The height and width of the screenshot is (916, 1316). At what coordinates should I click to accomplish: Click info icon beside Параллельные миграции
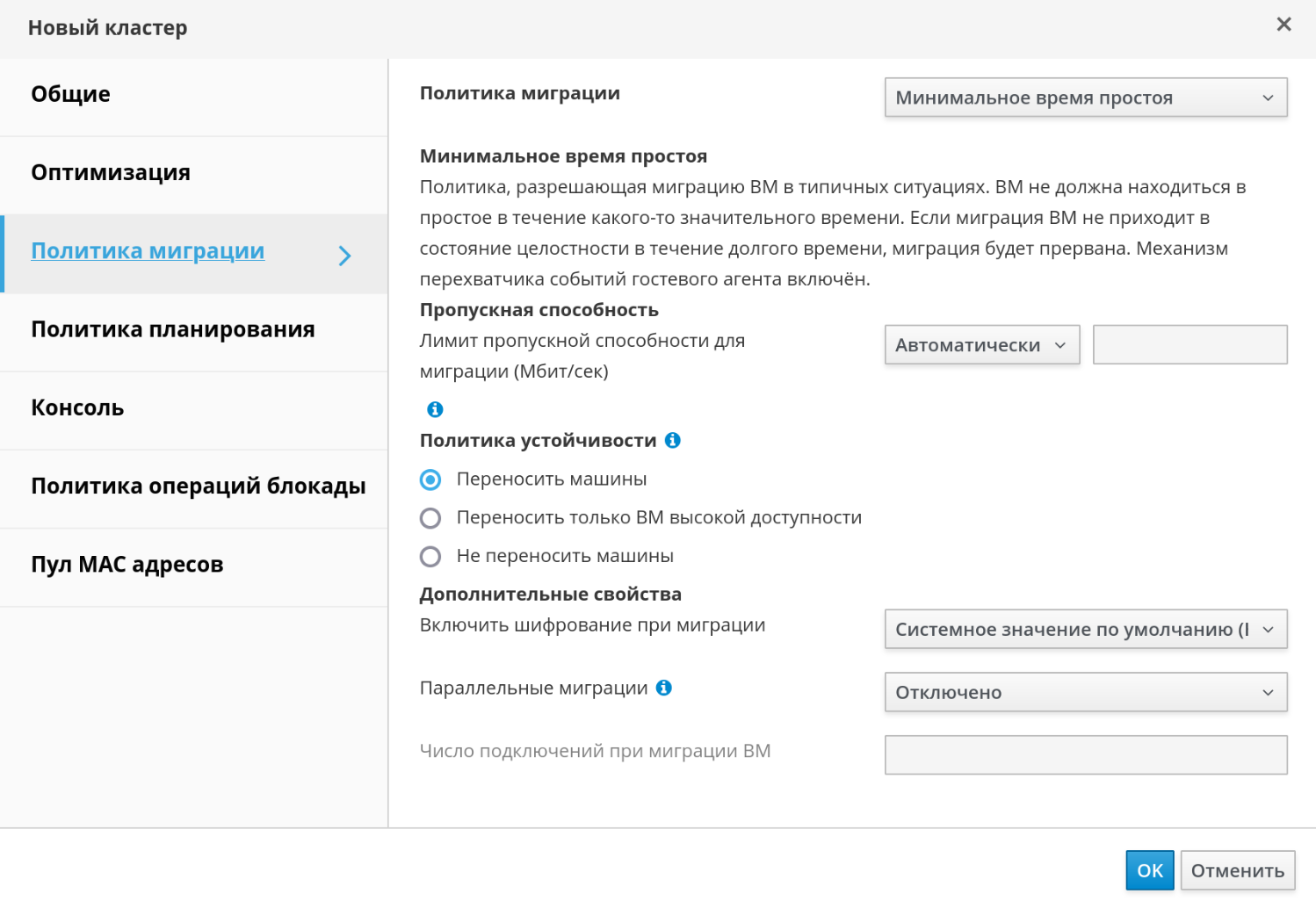(x=664, y=688)
